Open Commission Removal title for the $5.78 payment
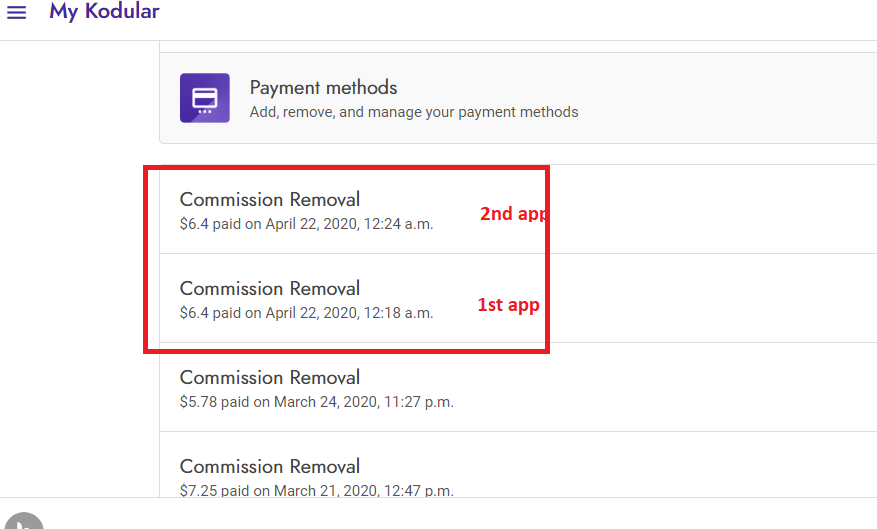This screenshot has height=529, width=877. pos(270,377)
